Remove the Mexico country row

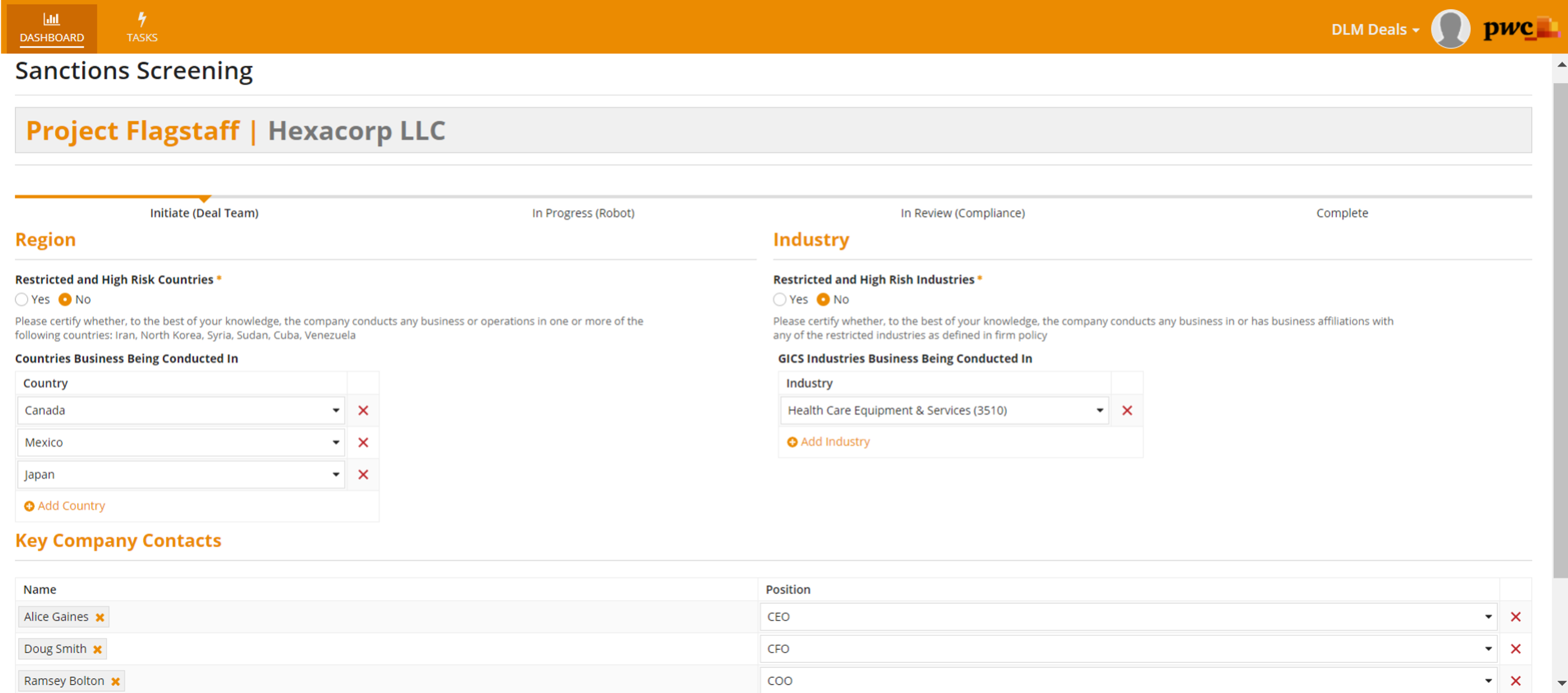tap(363, 442)
